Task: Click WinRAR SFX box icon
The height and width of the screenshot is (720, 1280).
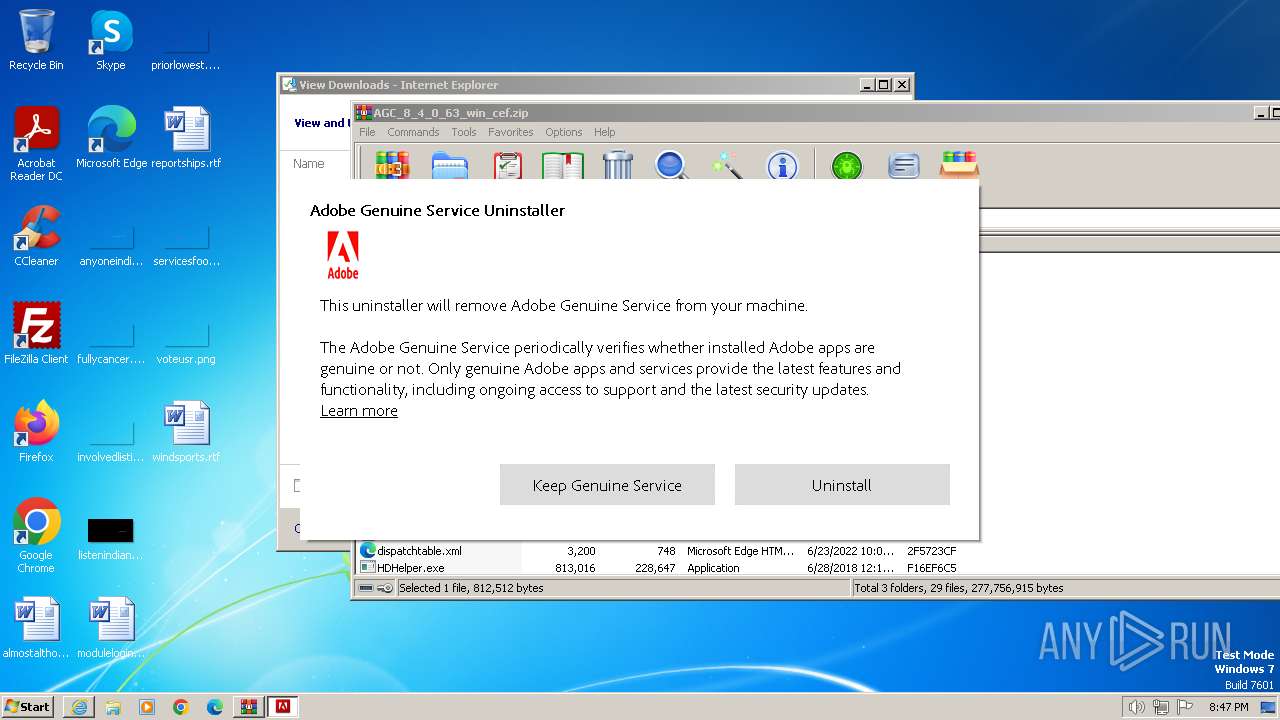Action: (x=959, y=165)
